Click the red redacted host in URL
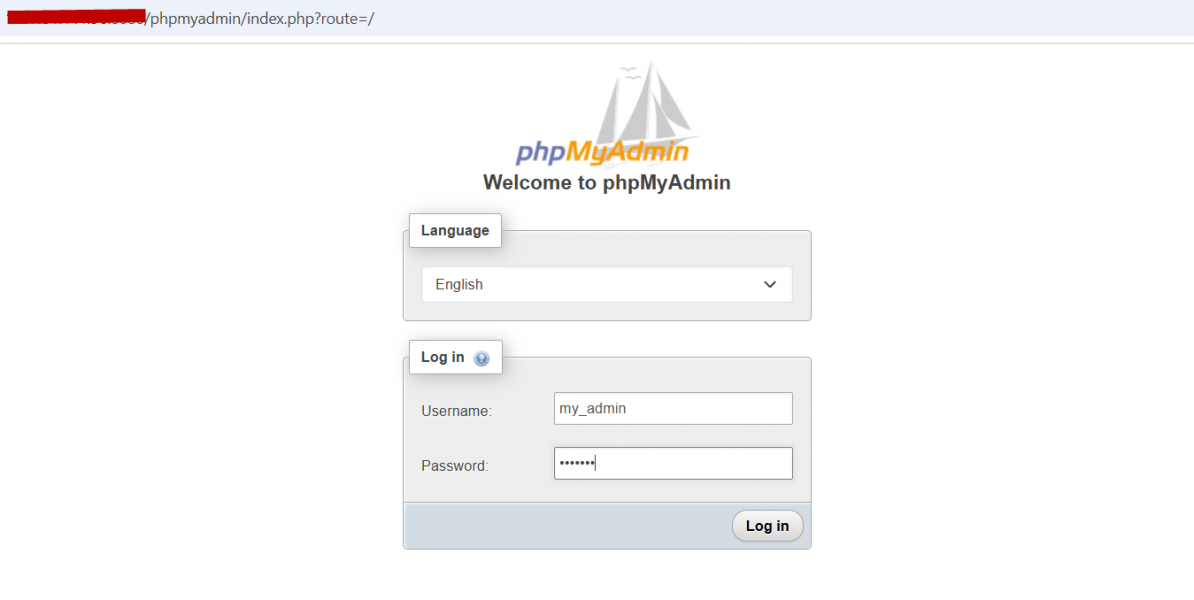The width and height of the screenshot is (1194, 600). pos(75,17)
